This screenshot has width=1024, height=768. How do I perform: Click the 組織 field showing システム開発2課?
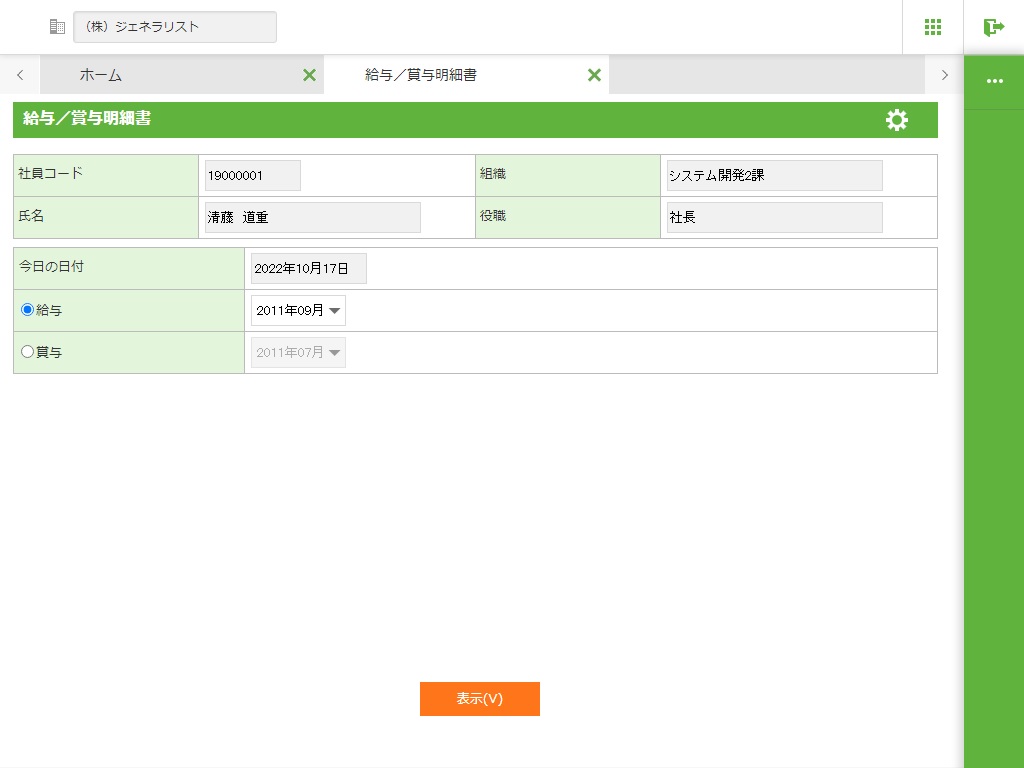click(x=774, y=176)
